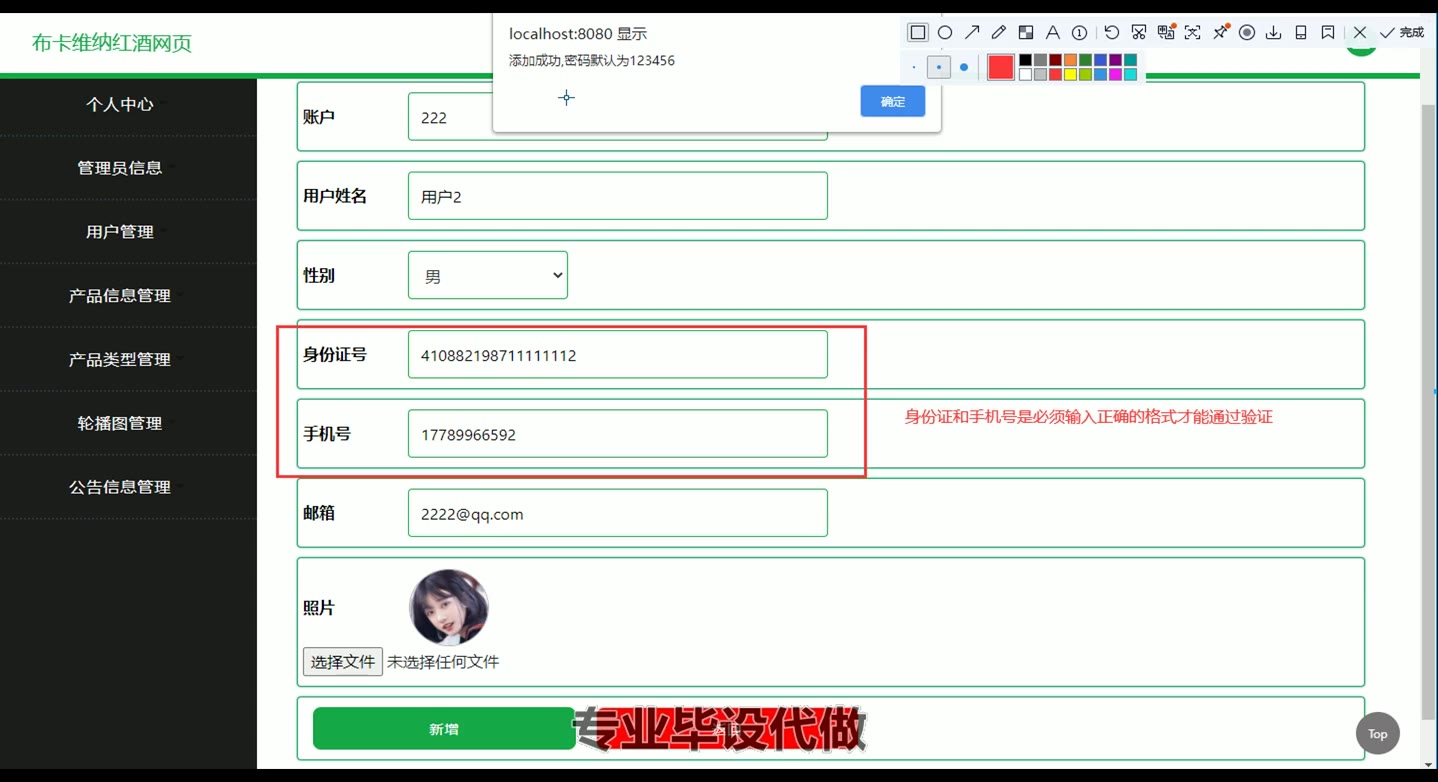Open 管理员信息 in the sidebar
Viewport: 1438px width, 782px height.
click(x=120, y=168)
